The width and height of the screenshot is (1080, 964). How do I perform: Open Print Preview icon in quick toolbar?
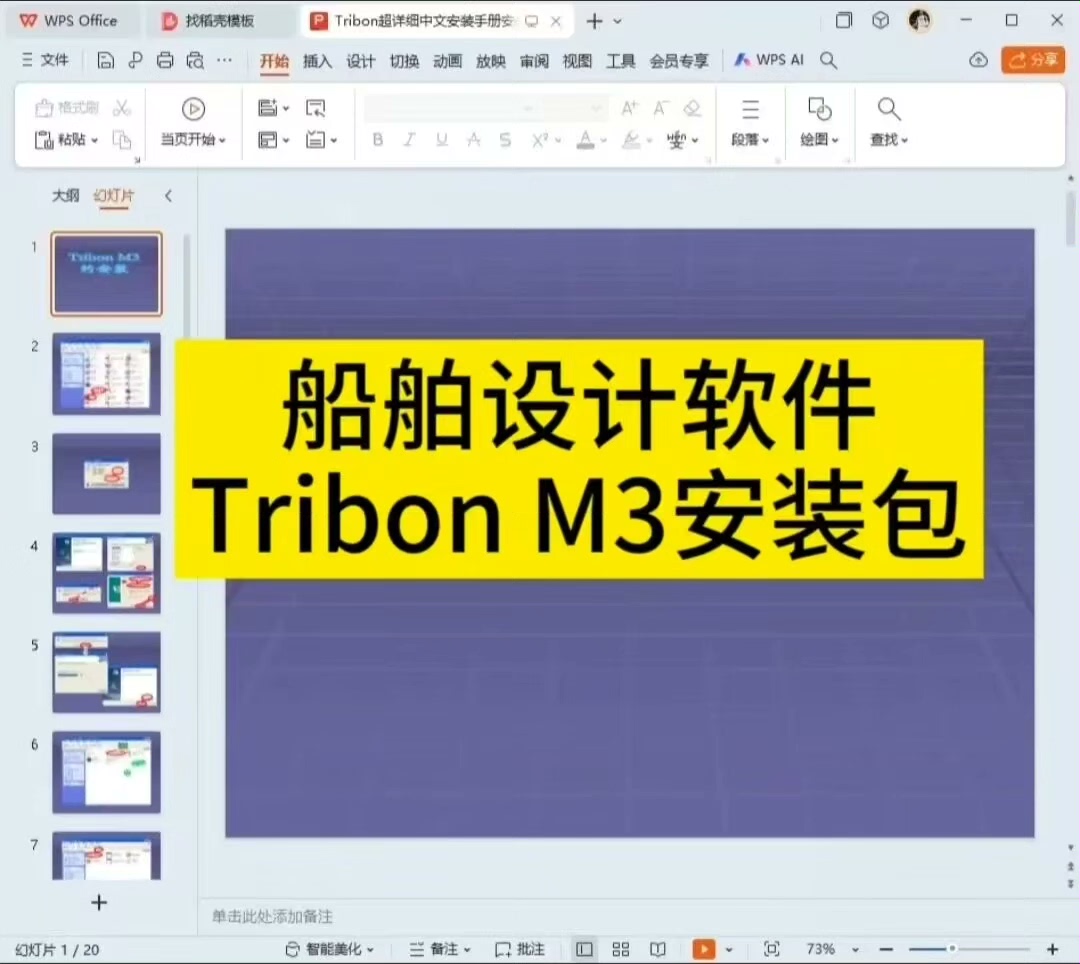click(x=195, y=61)
